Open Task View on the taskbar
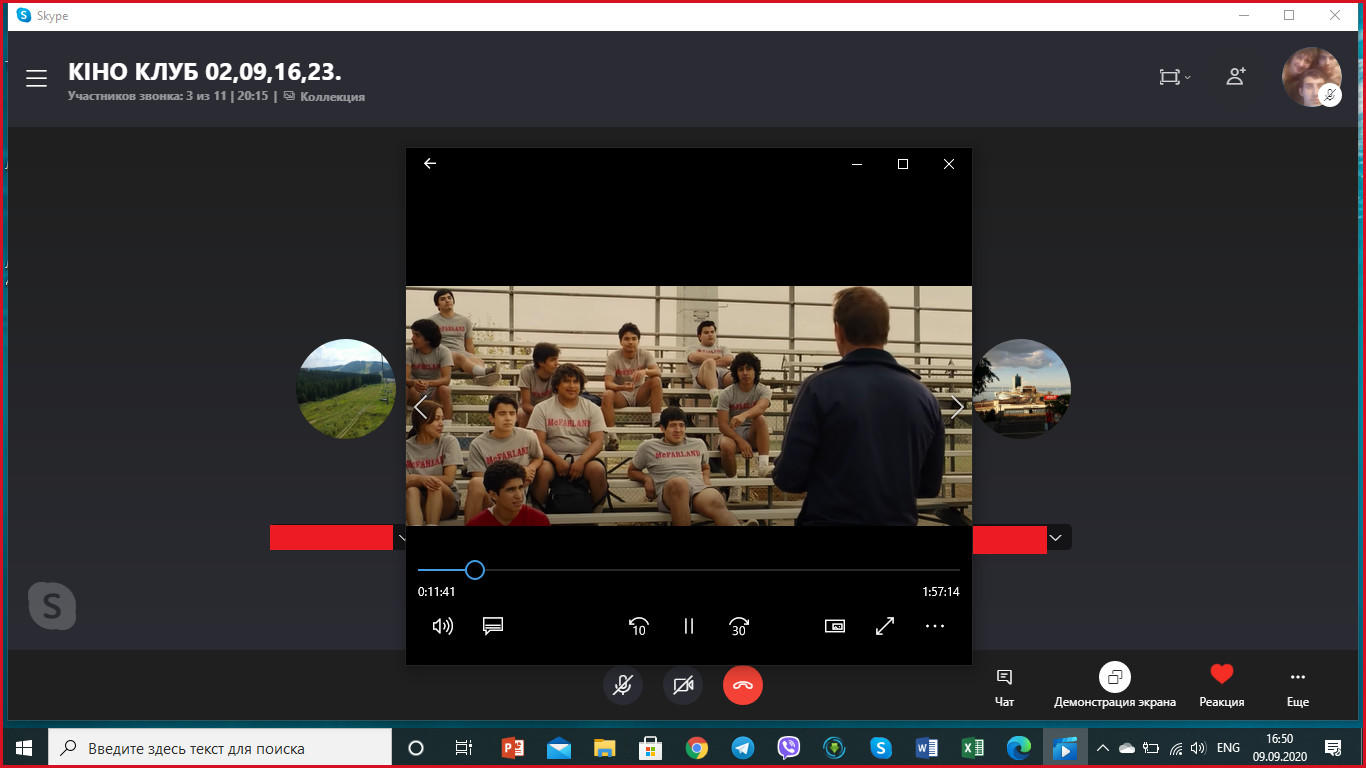 point(464,747)
